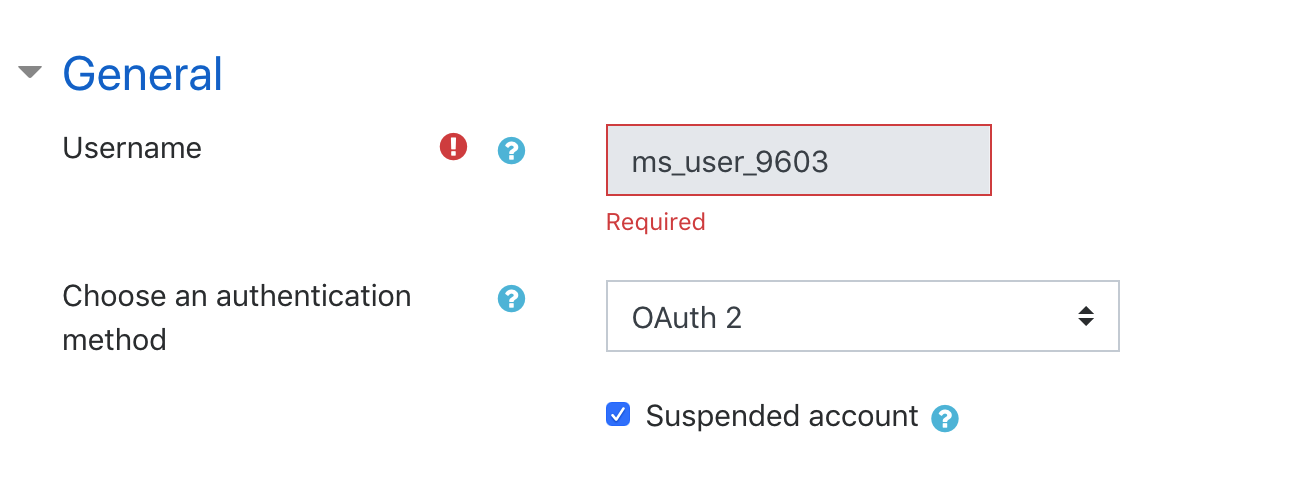
Task: Untick the Suspended account checkbox
Action: (618, 414)
